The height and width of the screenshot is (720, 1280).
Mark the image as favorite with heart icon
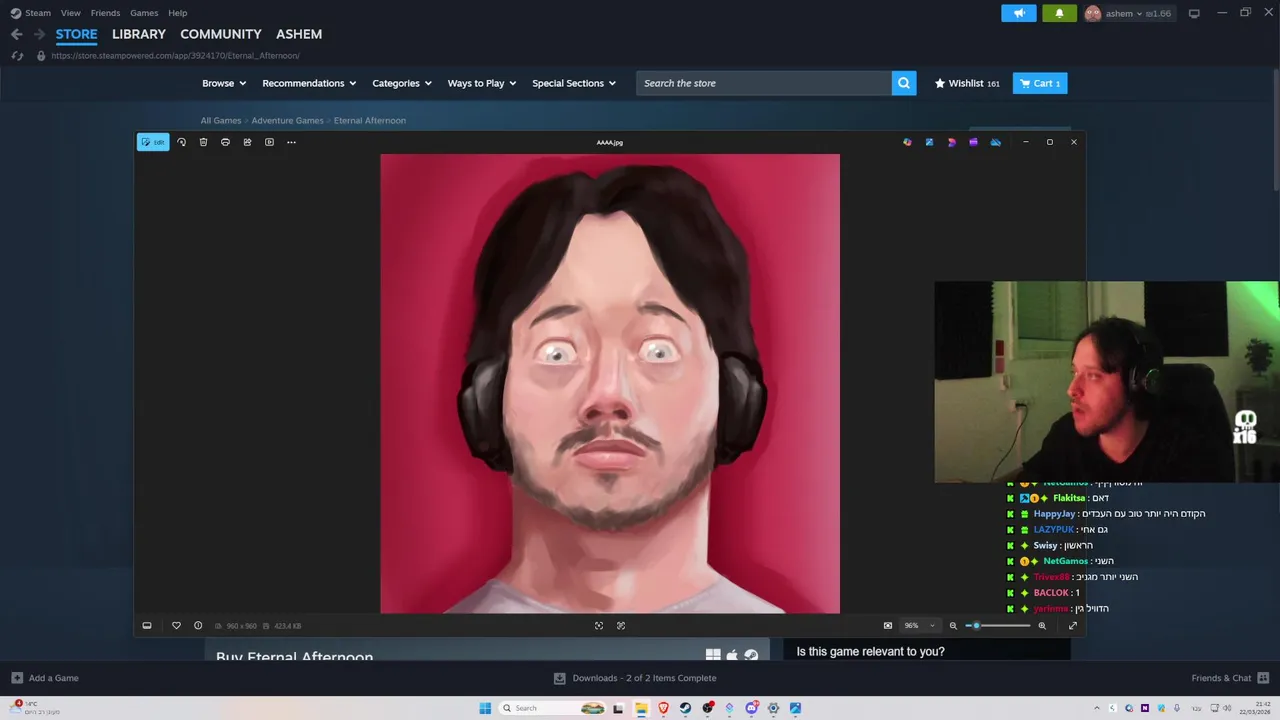pyautogui.click(x=176, y=625)
